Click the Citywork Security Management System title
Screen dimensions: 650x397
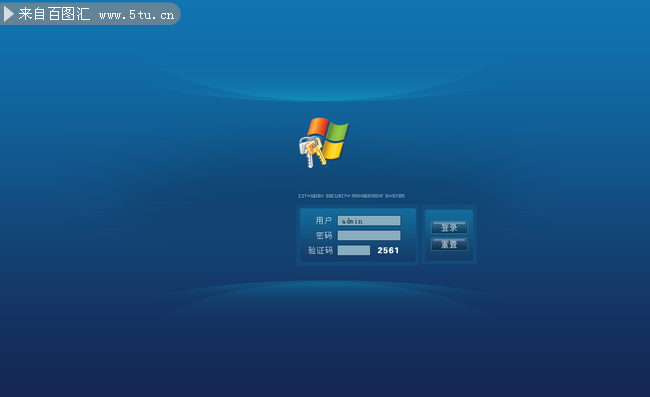352,196
